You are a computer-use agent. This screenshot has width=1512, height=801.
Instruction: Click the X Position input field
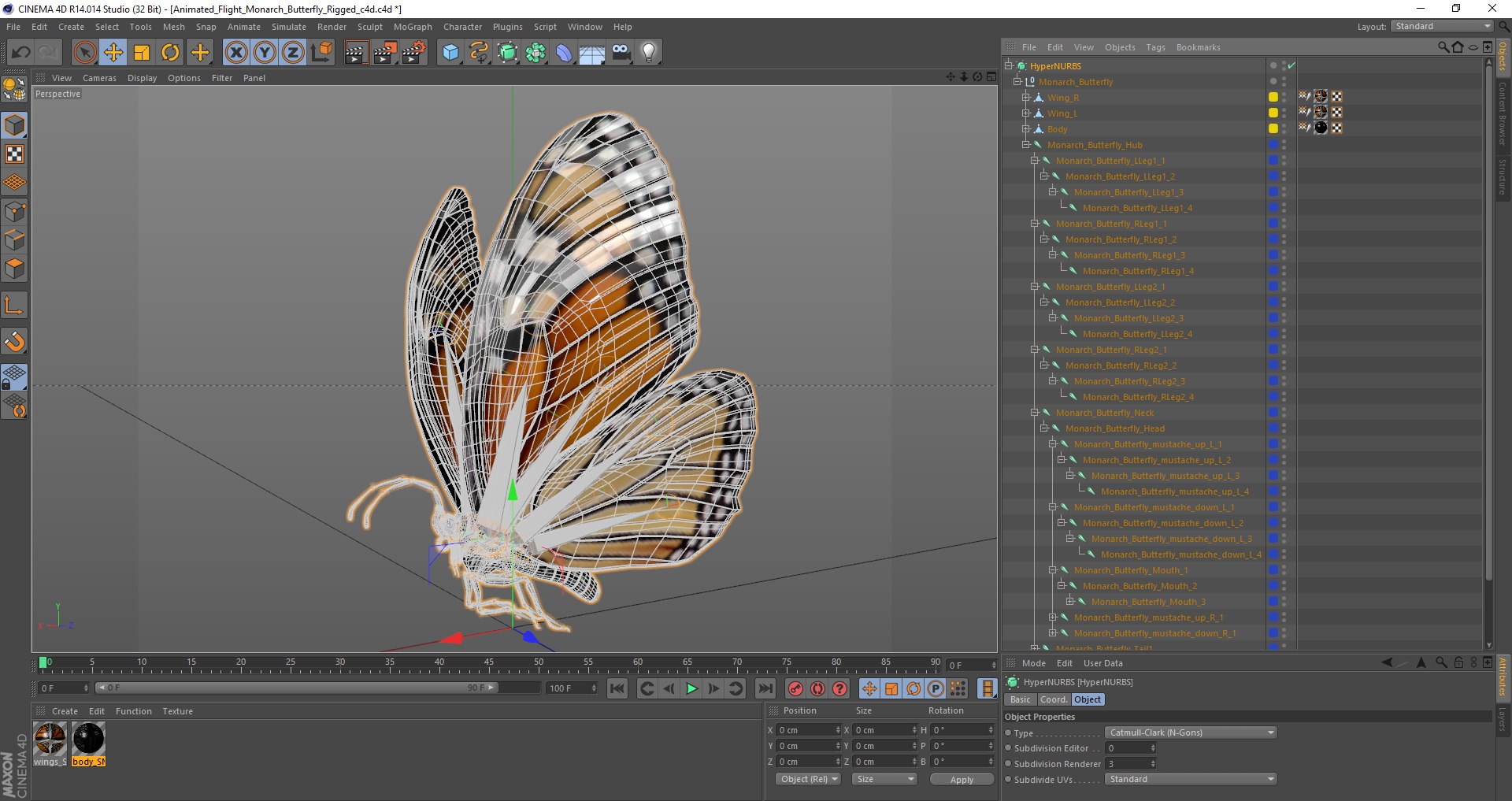[x=808, y=730]
